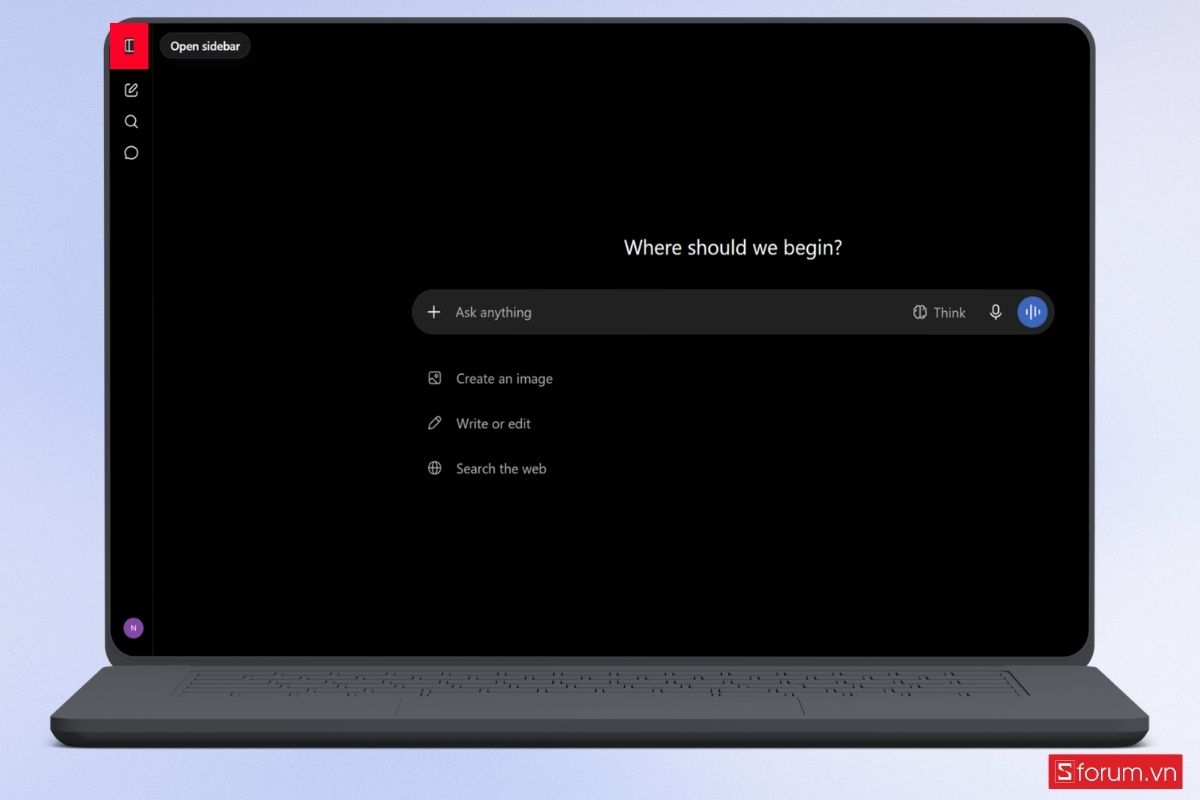
Task: Choose the Create an image suggestion
Action: click(x=490, y=379)
